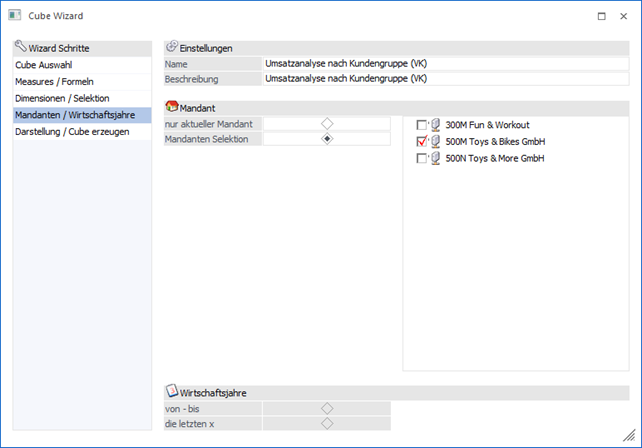642x448 pixels.
Task: Click the Beschreibung text field
Action: [444, 78]
